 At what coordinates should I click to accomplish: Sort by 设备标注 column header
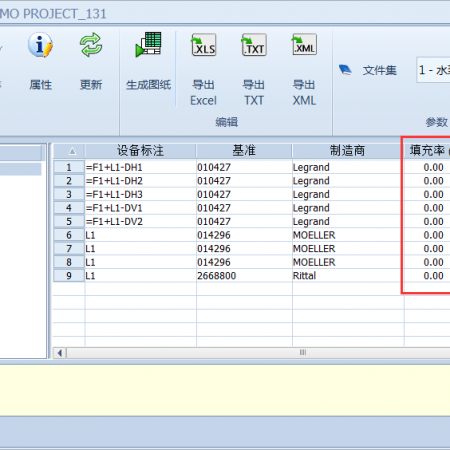[x=140, y=151]
